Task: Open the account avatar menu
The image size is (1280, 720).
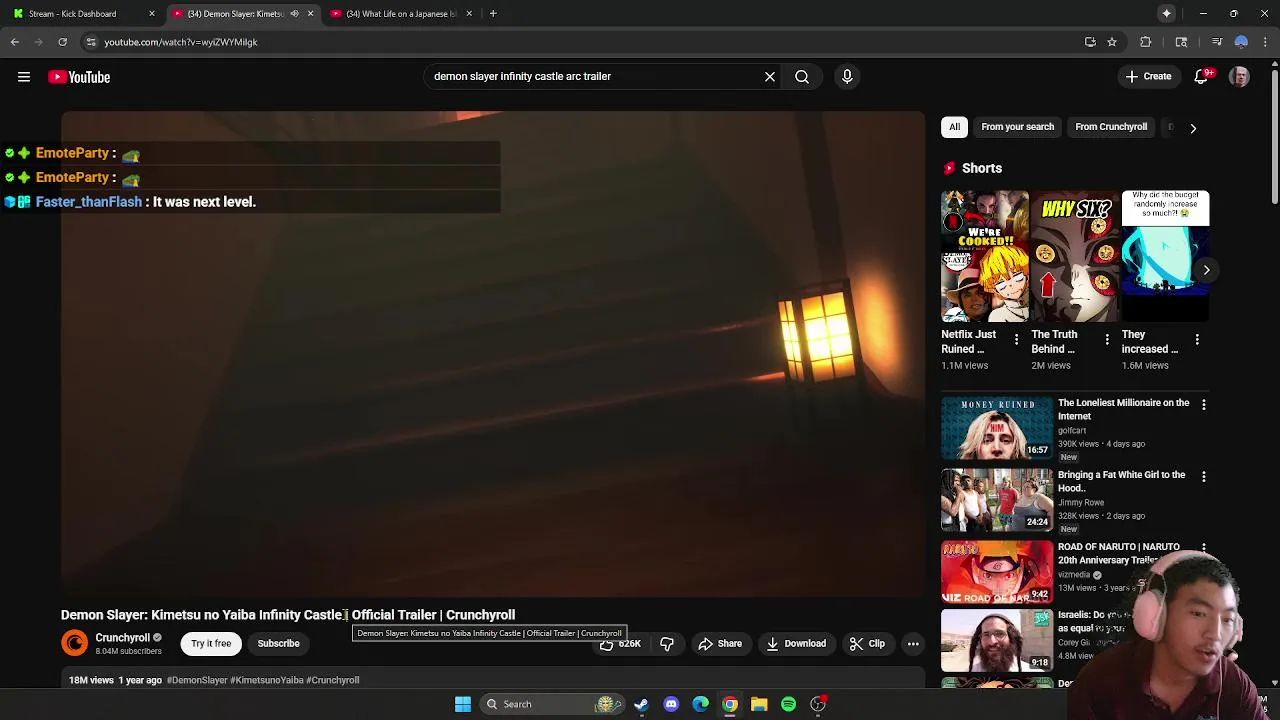Action: pos(1239,77)
